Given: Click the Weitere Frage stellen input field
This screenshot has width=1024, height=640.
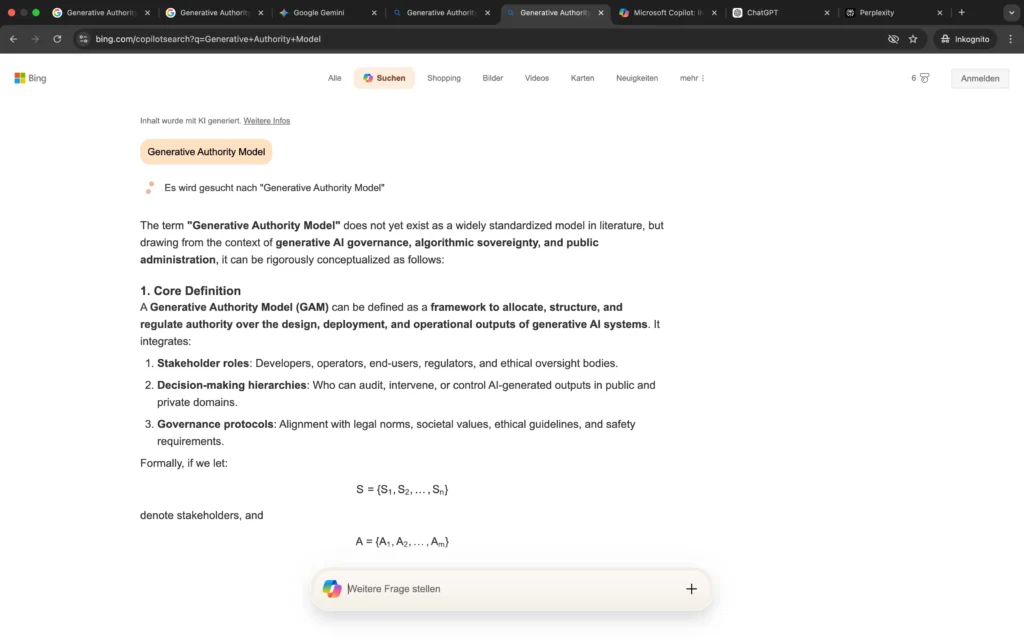Looking at the screenshot, I should tap(450, 588).
